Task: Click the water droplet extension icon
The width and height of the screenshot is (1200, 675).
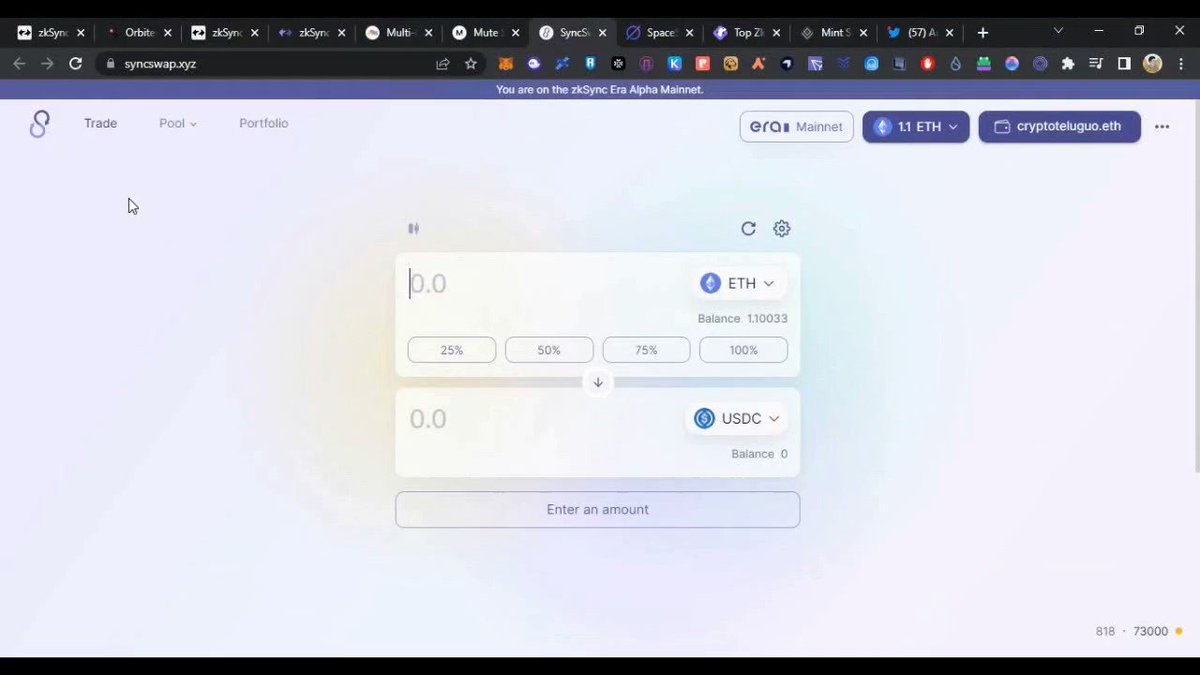Action: pyautogui.click(x=956, y=63)
